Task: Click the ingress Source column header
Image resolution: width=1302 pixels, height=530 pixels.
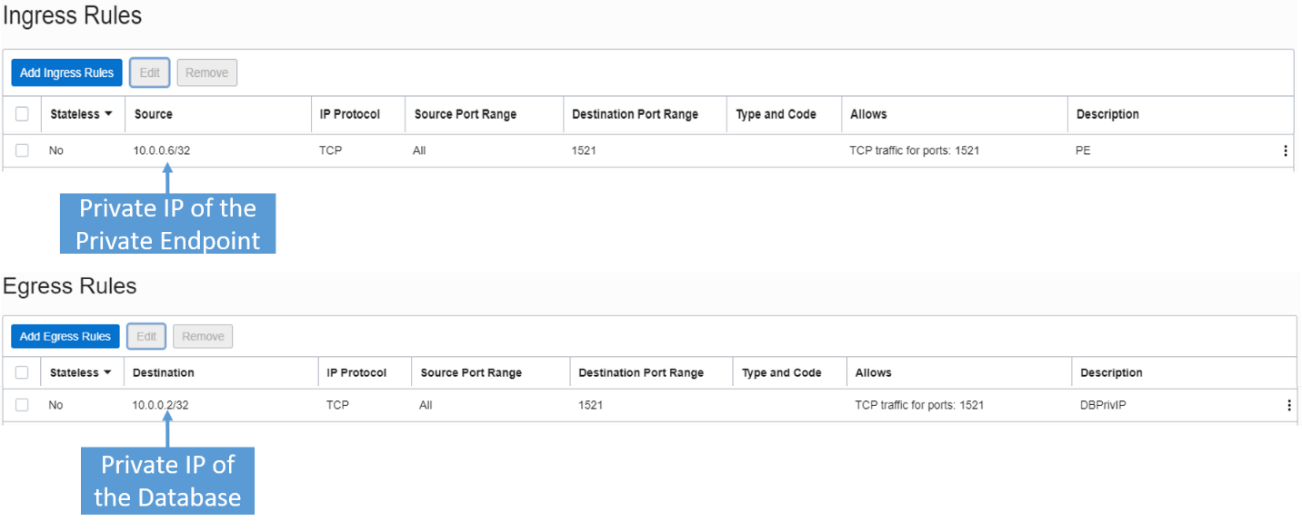Action: (153, 114)
